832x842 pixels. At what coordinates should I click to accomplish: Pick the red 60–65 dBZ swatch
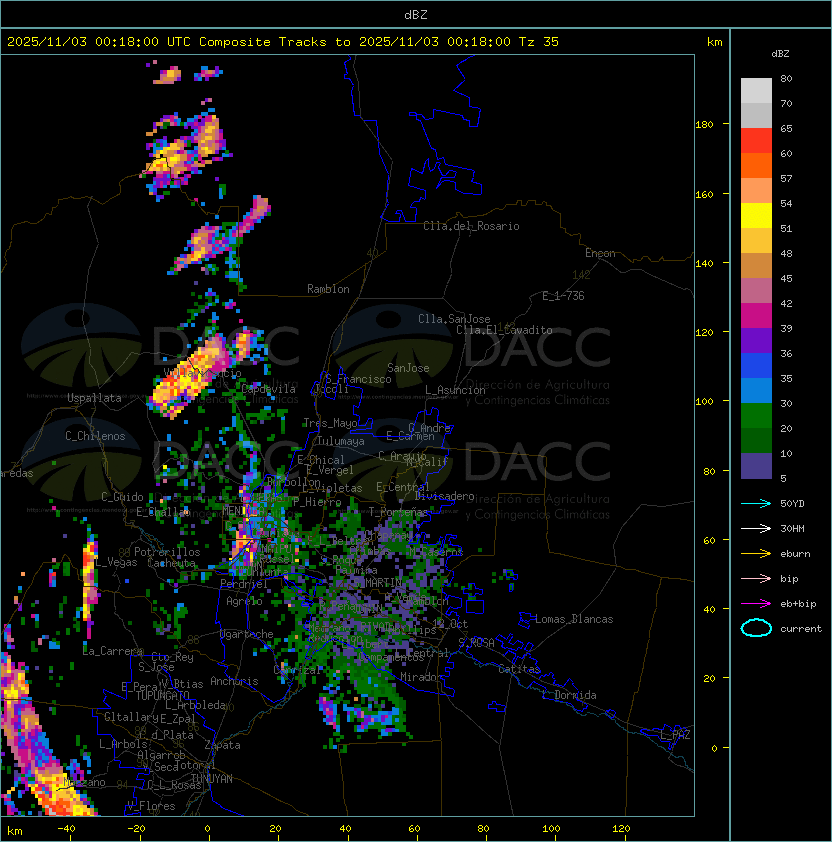756,141
